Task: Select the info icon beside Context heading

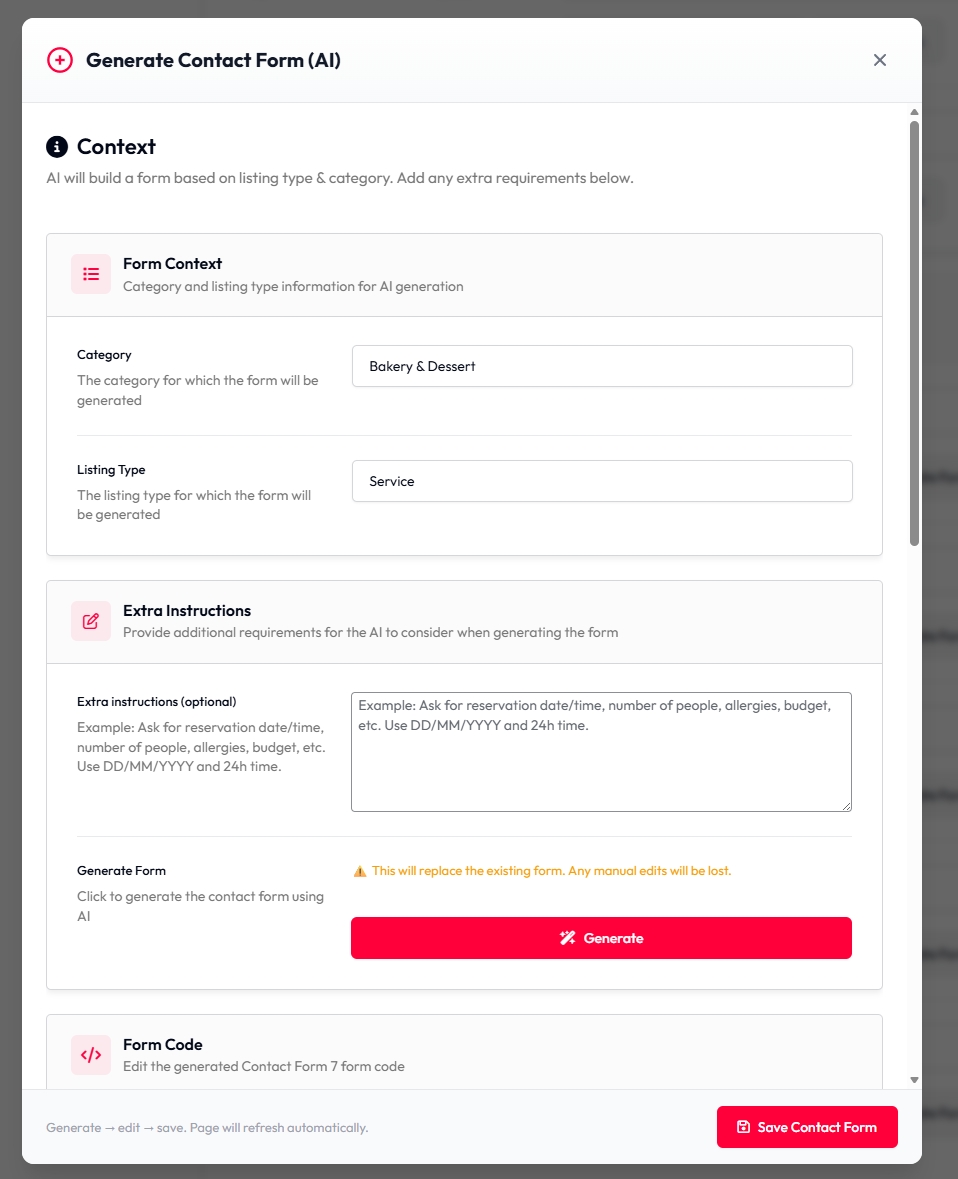Action: 57,146
